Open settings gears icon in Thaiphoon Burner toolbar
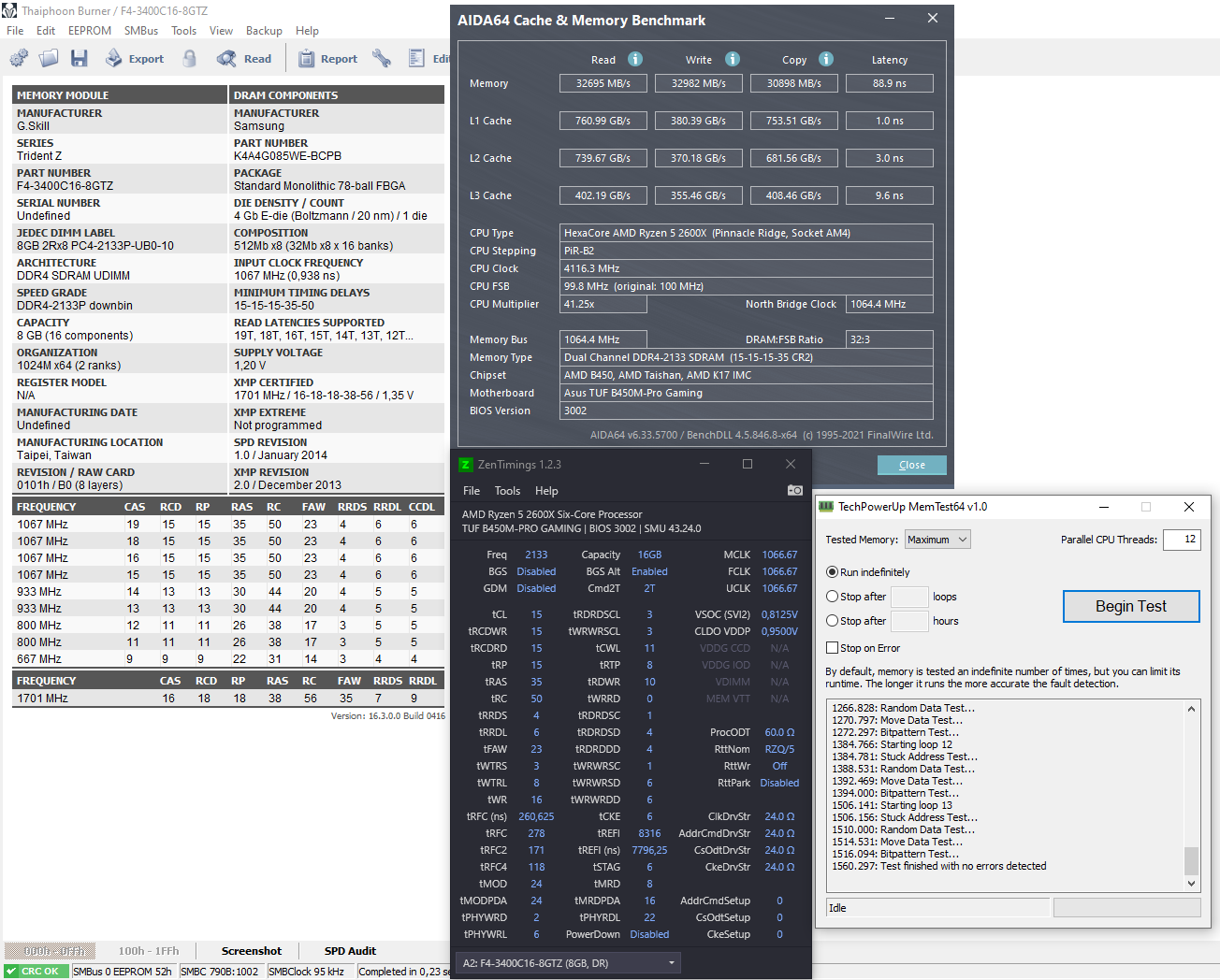Viewport: 1220px width, 980px height. (19, 59)
